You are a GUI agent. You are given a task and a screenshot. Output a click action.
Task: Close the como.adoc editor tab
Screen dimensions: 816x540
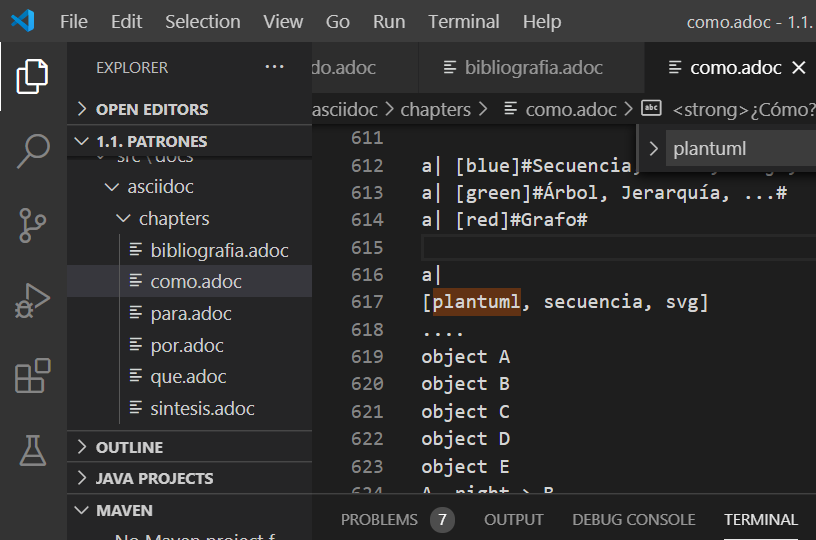pos(798,68)
